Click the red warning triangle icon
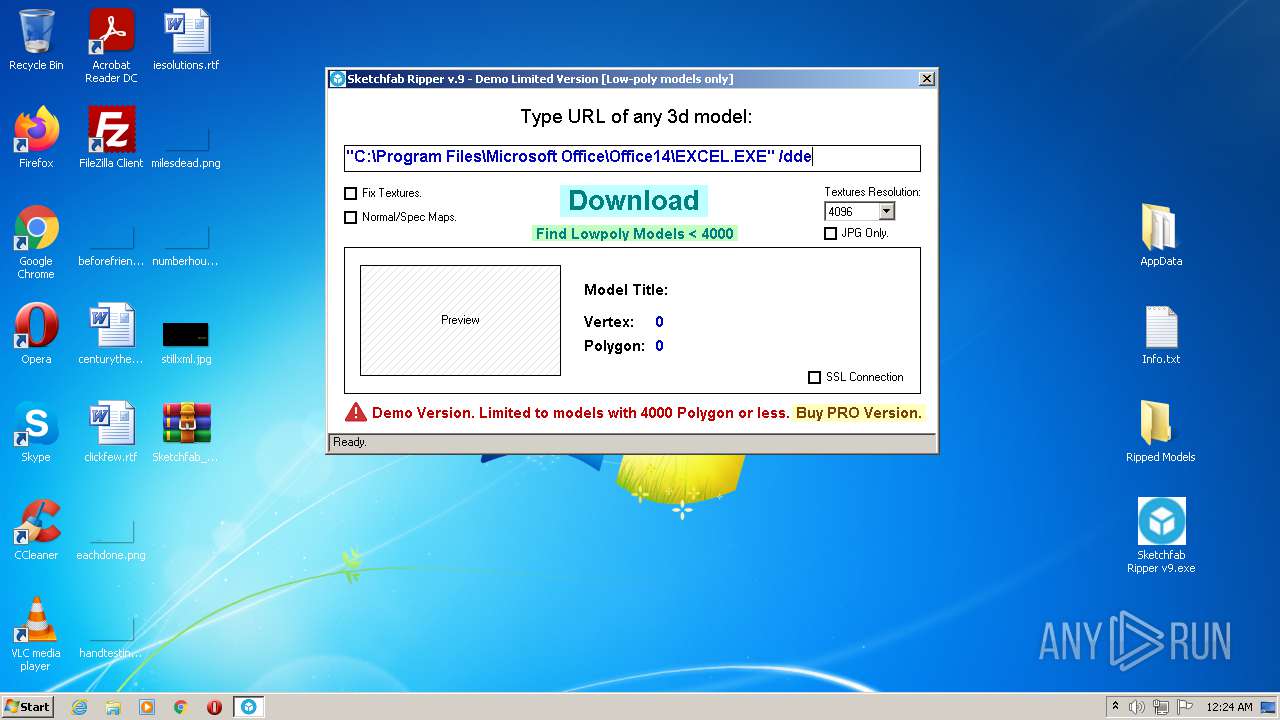Viewport: 1280px width, 720px height. tap(356, 412)
